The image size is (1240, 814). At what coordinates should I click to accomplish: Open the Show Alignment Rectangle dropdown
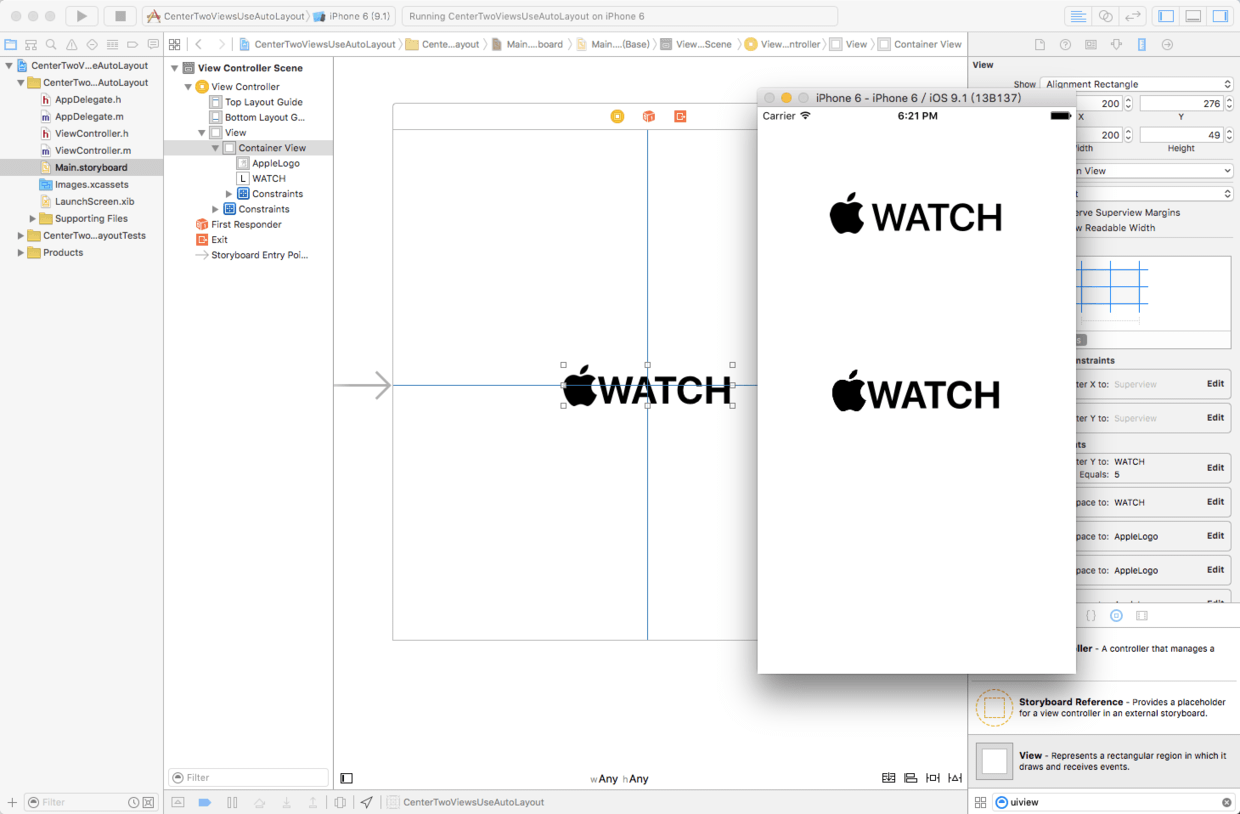point(1137,84)
